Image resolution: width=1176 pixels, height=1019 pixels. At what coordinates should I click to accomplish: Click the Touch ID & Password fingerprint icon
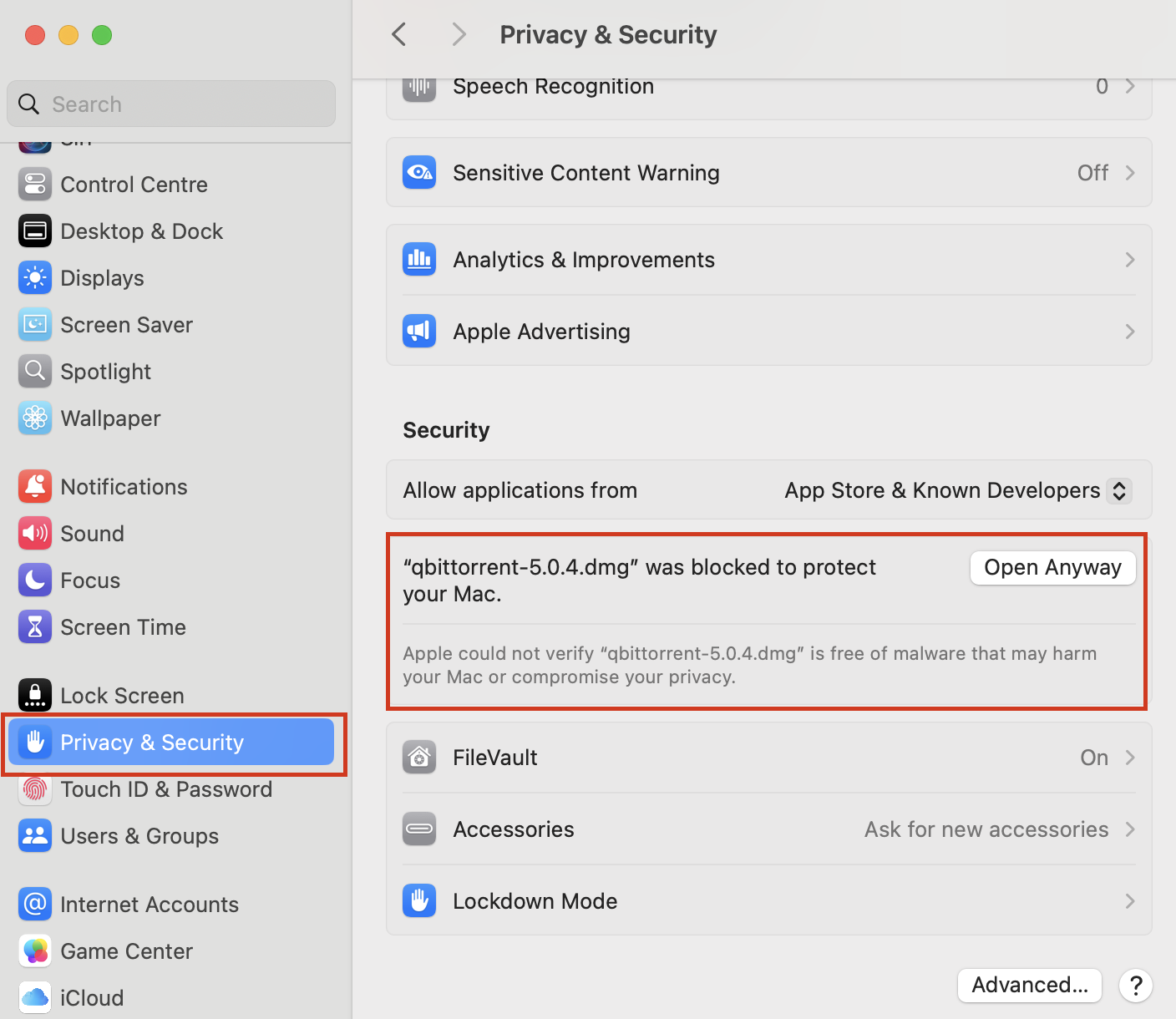pyautogui.click(x=35, y=788)
